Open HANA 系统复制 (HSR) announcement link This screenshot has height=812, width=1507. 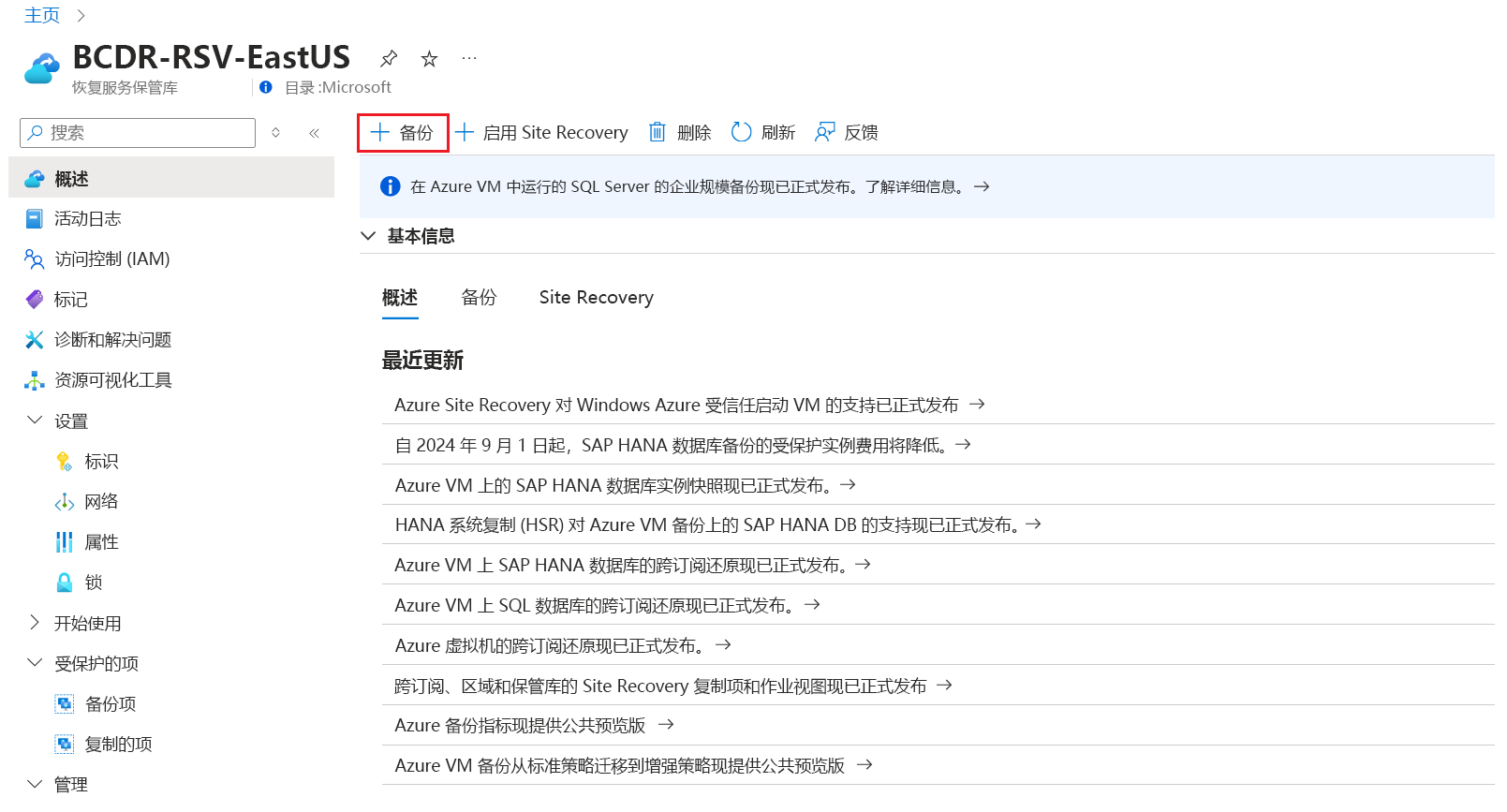click(717, 524)
